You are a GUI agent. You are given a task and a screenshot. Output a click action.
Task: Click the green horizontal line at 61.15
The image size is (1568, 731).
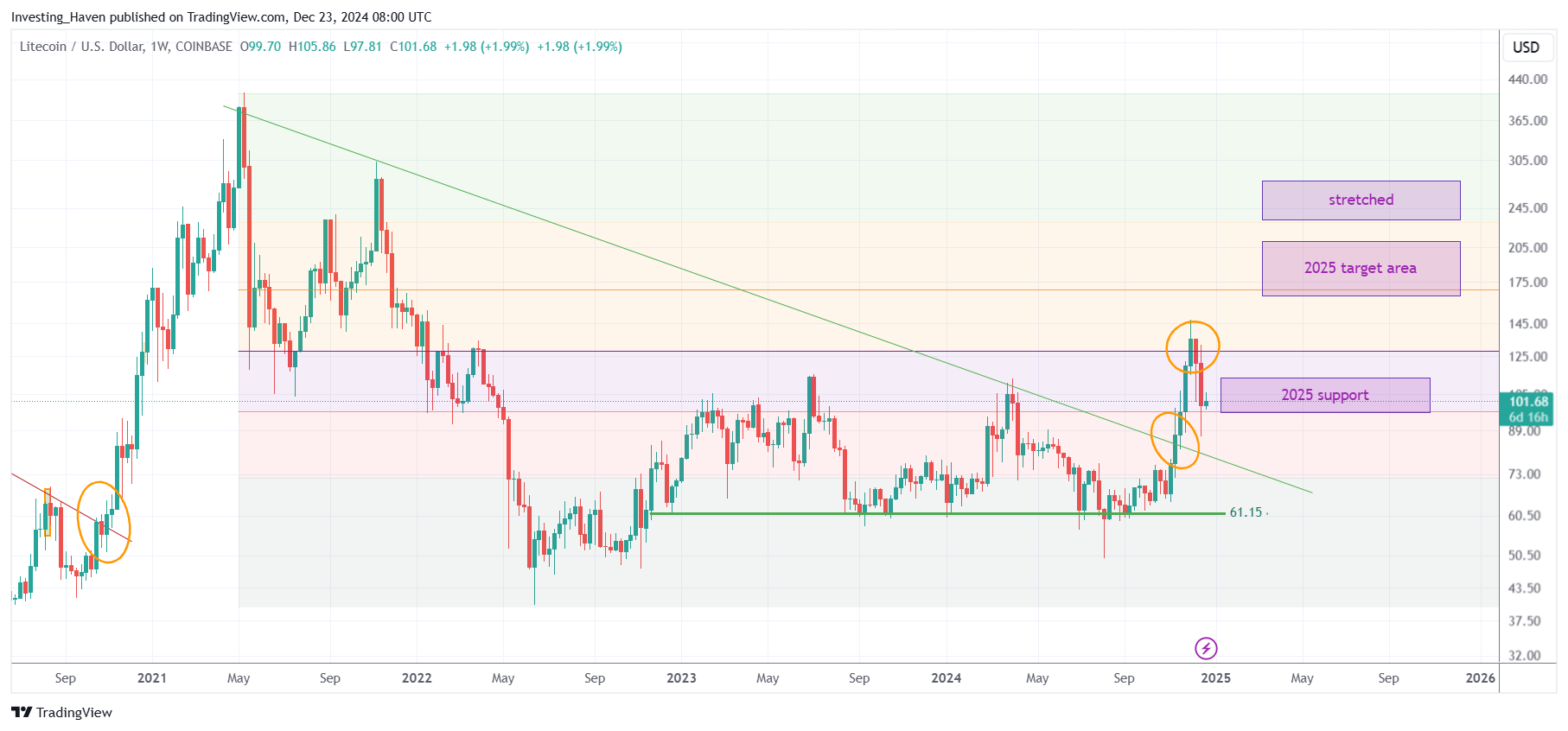pyautogui.click(x=937, y=513)
